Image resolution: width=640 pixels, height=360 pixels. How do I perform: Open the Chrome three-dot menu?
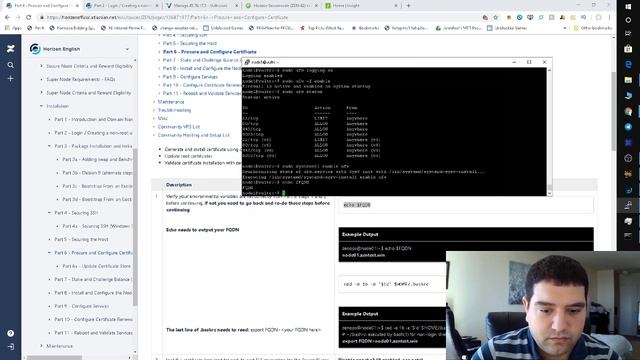coord(609,18)
